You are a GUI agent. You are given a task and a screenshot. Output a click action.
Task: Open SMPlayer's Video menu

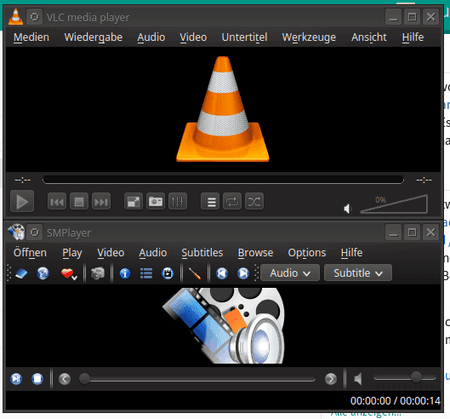pos(111,253)
